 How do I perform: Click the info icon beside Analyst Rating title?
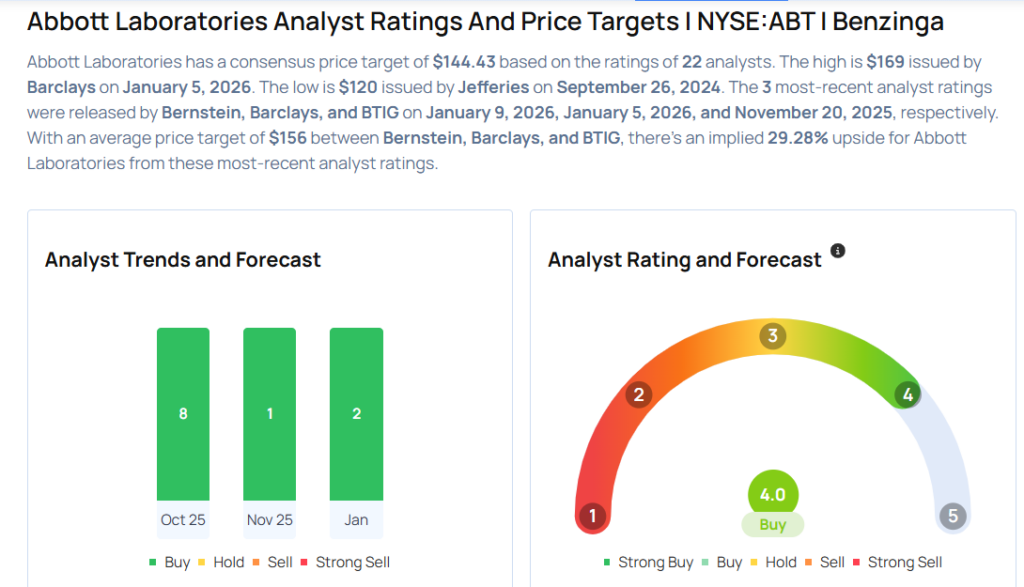pos(838,251)
